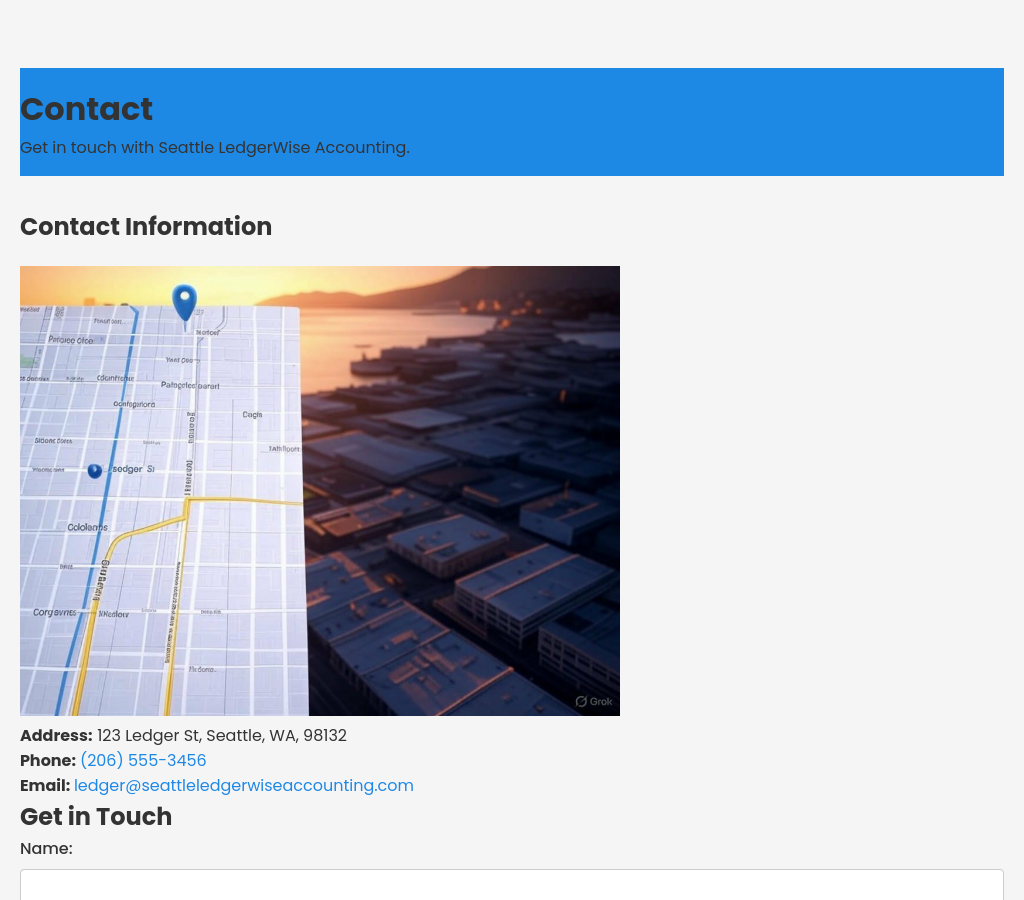Image resolution: width=1024 pixels, height=900 pixels.
Task: Click the bold Address label
Action: 56,735
